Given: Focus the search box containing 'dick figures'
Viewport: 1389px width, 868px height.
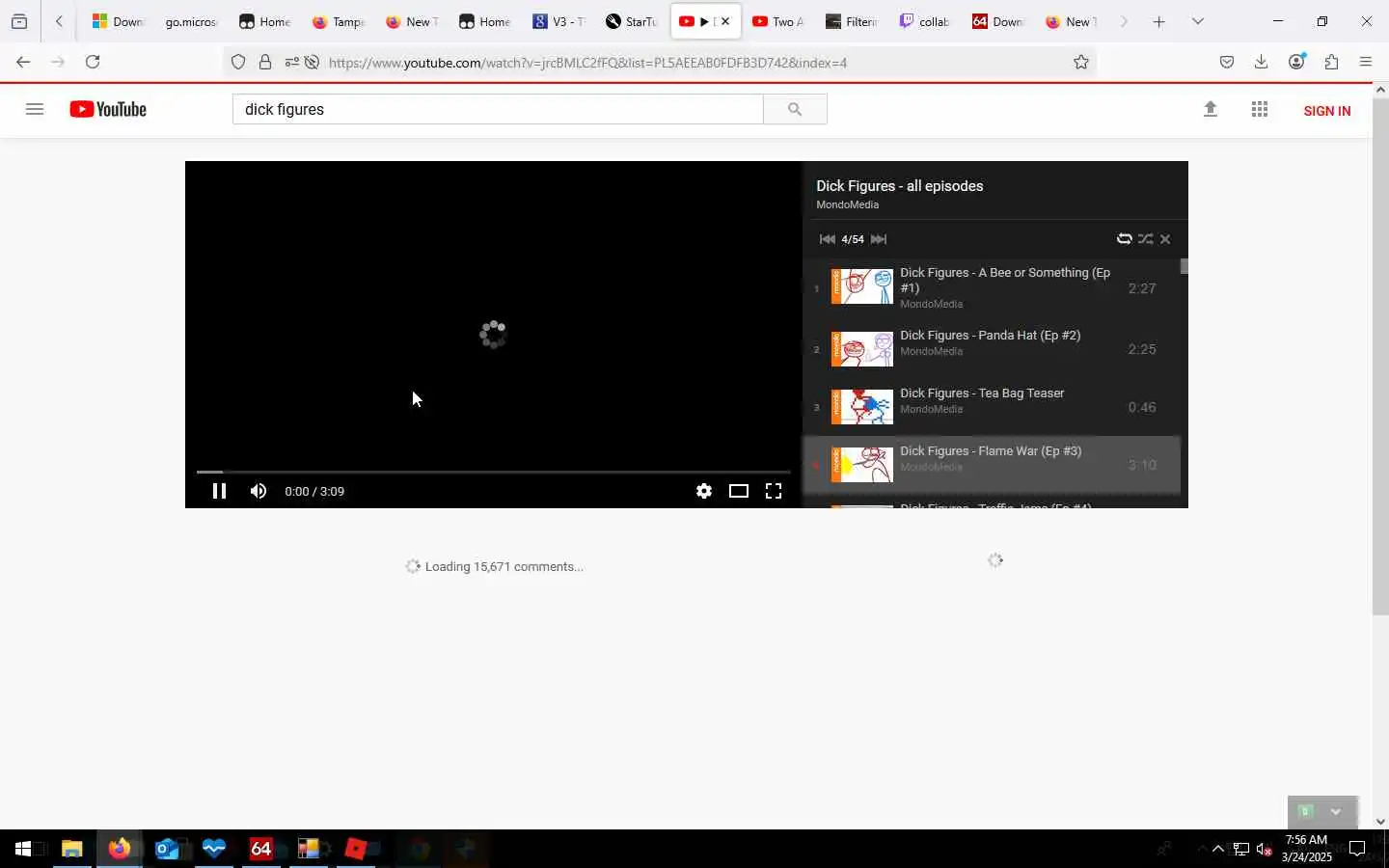Looking at the screenshot, I should tap(498, 109).
